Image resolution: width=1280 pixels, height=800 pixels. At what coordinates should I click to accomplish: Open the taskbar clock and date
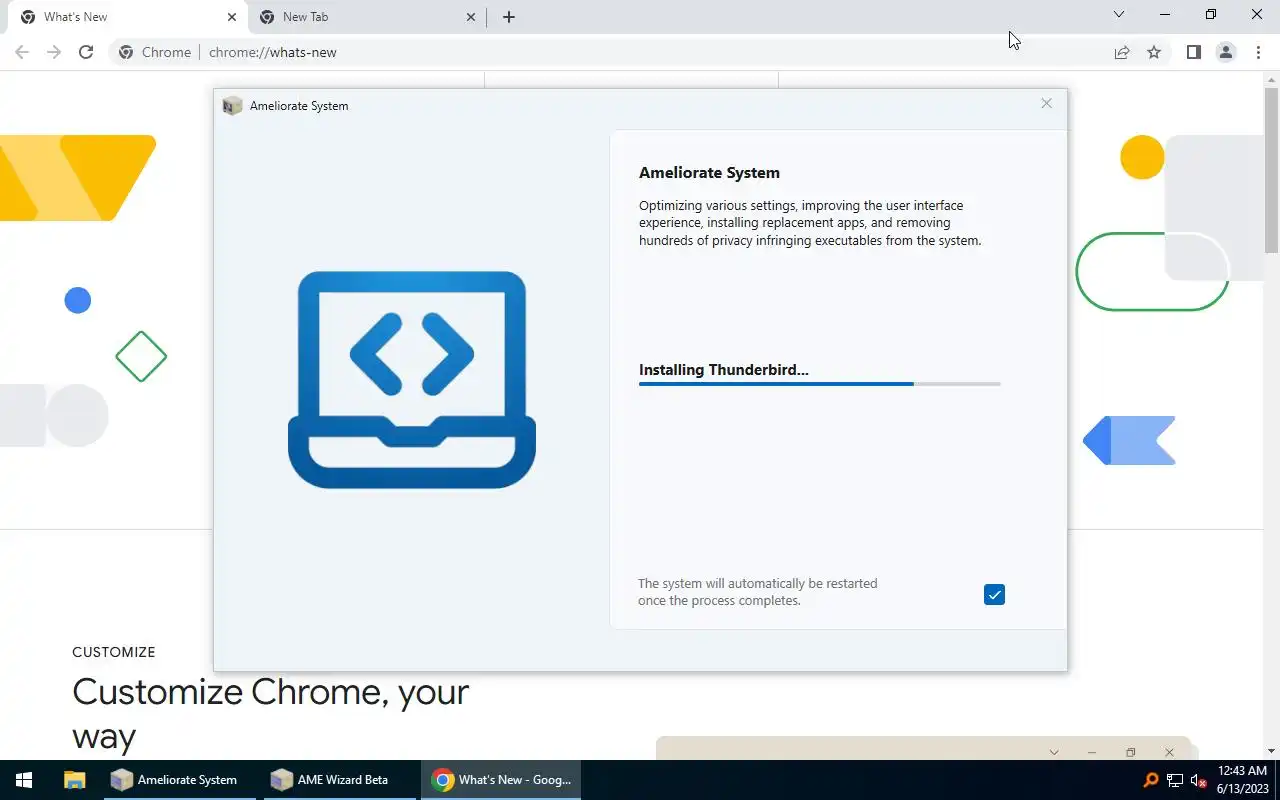(1242, 780)
